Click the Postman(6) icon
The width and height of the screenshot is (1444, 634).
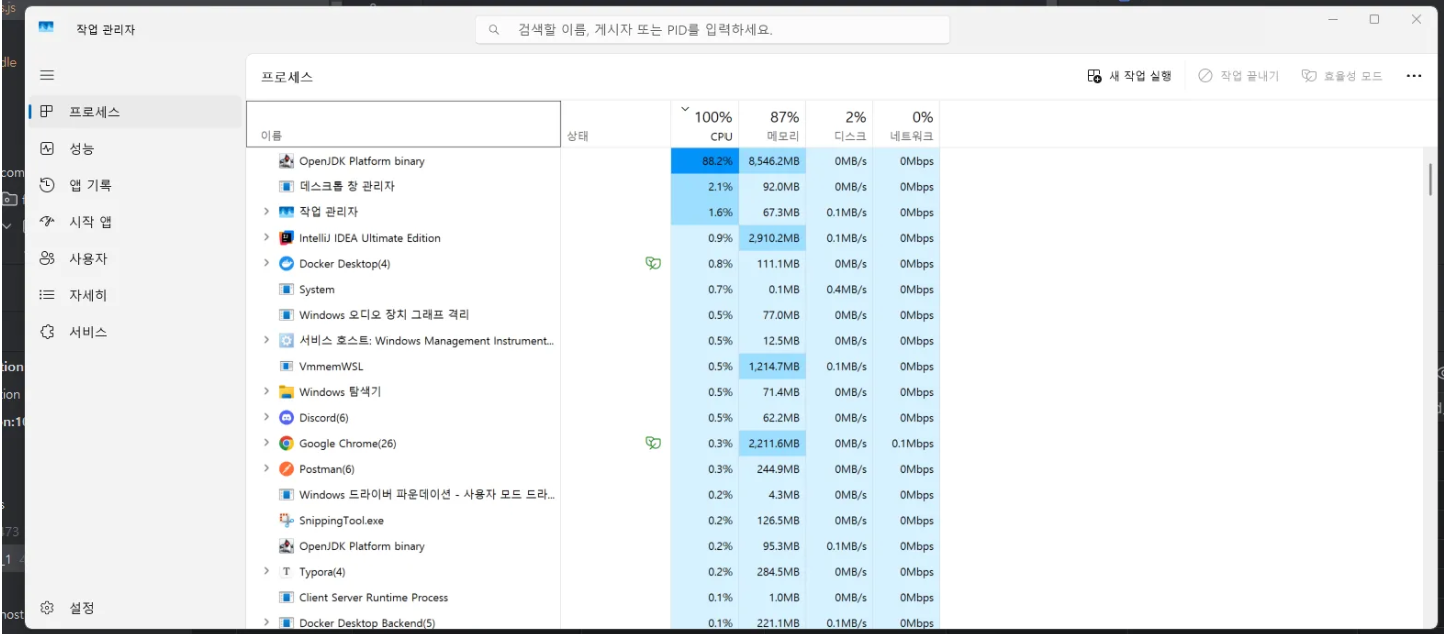(286, 469)
